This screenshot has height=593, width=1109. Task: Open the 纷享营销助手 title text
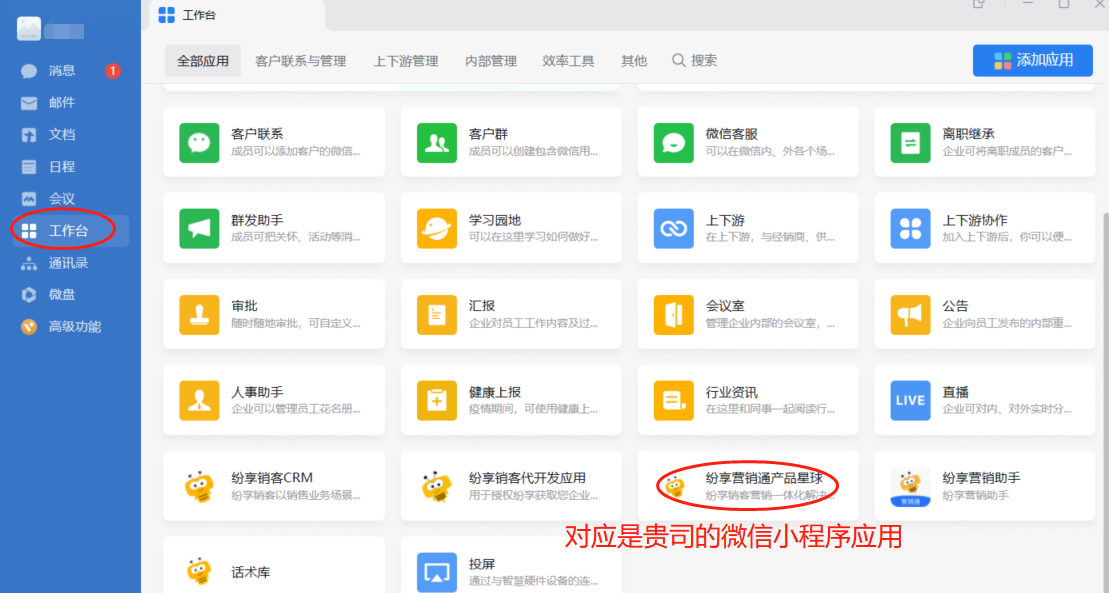[982, 478]
